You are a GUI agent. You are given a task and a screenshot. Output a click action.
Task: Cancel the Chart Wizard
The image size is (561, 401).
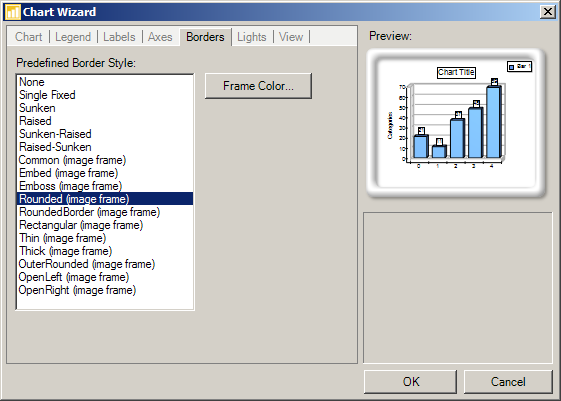pyautogui.click(x=508, y=382)
